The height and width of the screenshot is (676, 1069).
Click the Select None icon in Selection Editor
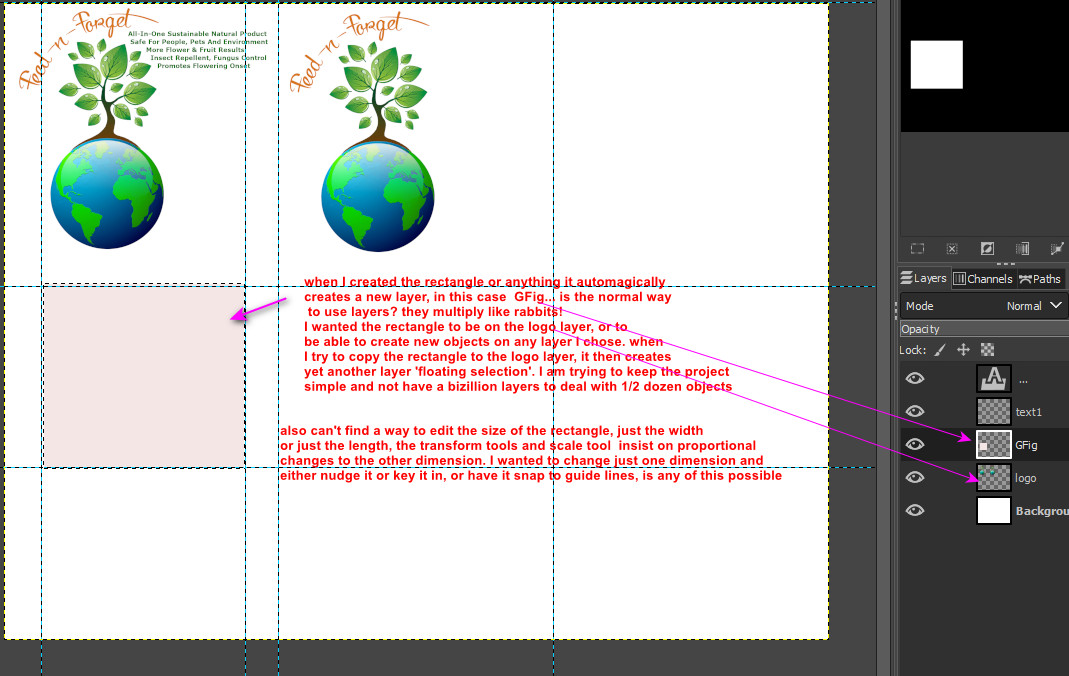tap(952, 249)
